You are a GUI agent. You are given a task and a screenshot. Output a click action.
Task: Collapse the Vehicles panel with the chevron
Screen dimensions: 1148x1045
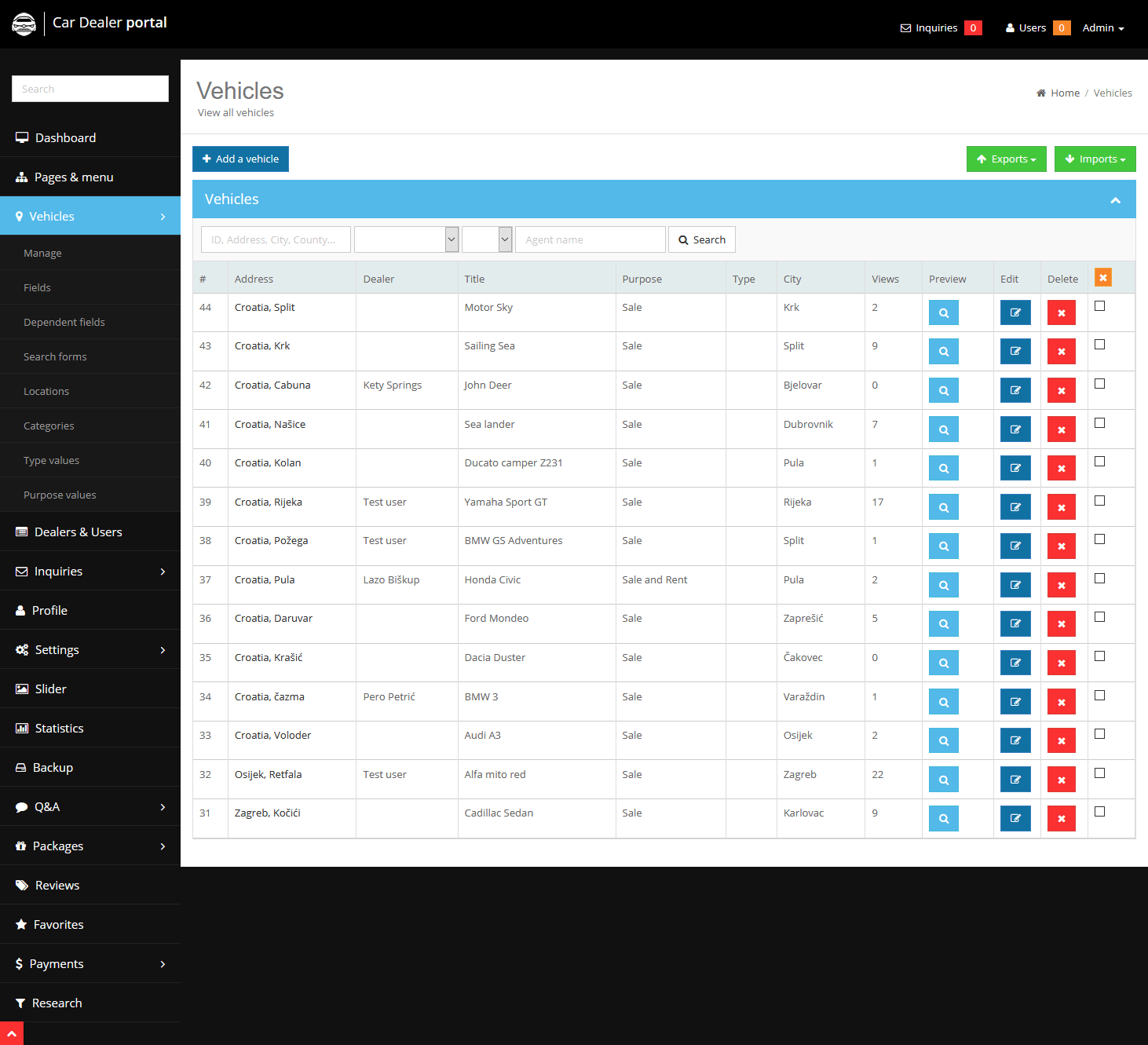click(x=1115, y=200)
